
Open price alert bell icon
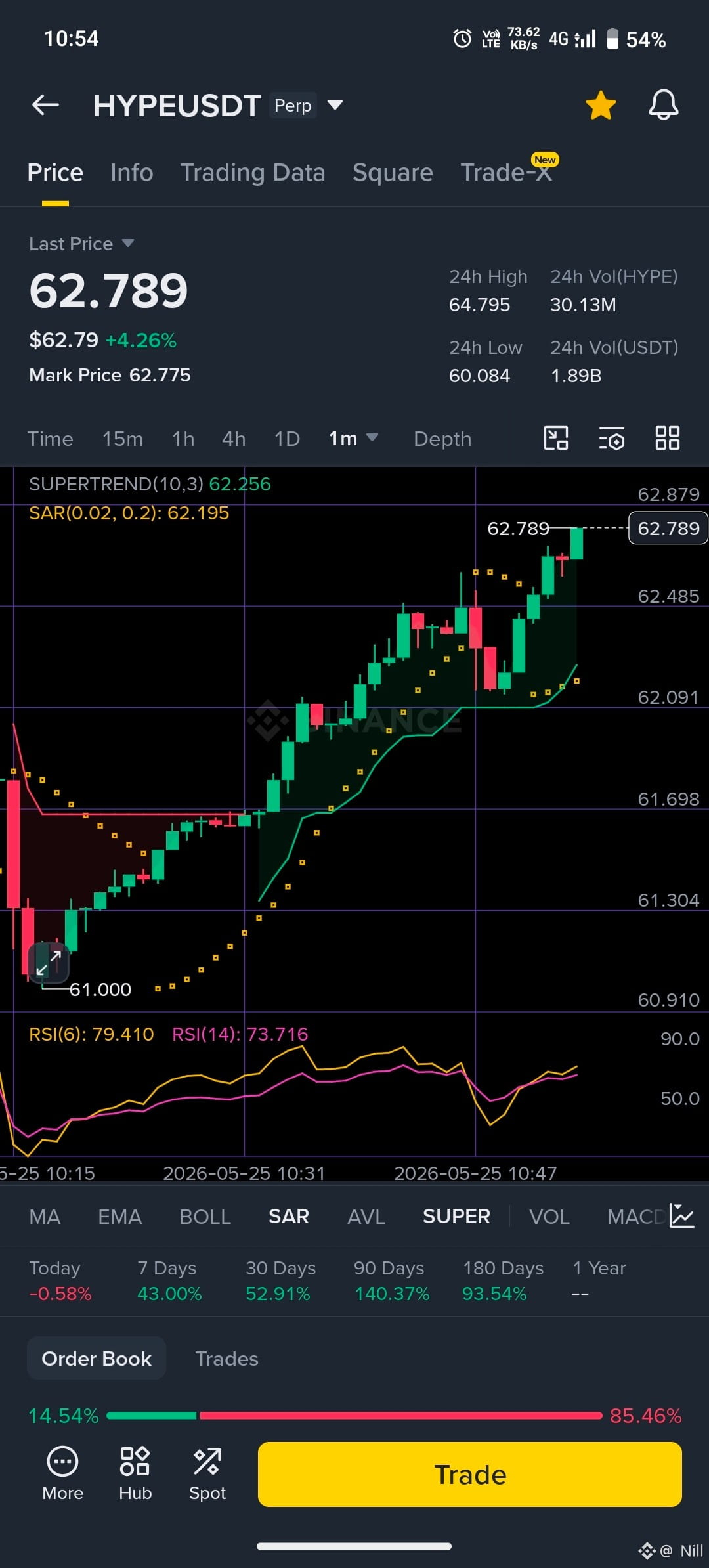pos(664,105)
